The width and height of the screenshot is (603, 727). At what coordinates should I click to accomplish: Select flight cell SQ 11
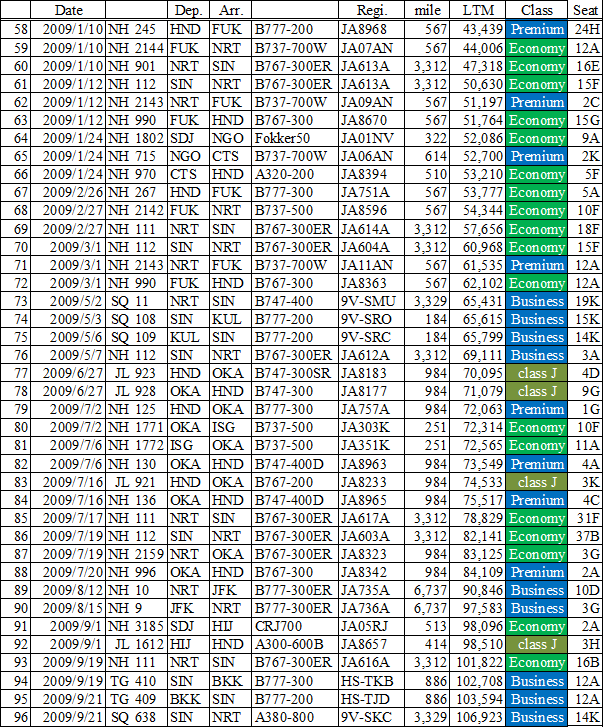coord(136,301)
